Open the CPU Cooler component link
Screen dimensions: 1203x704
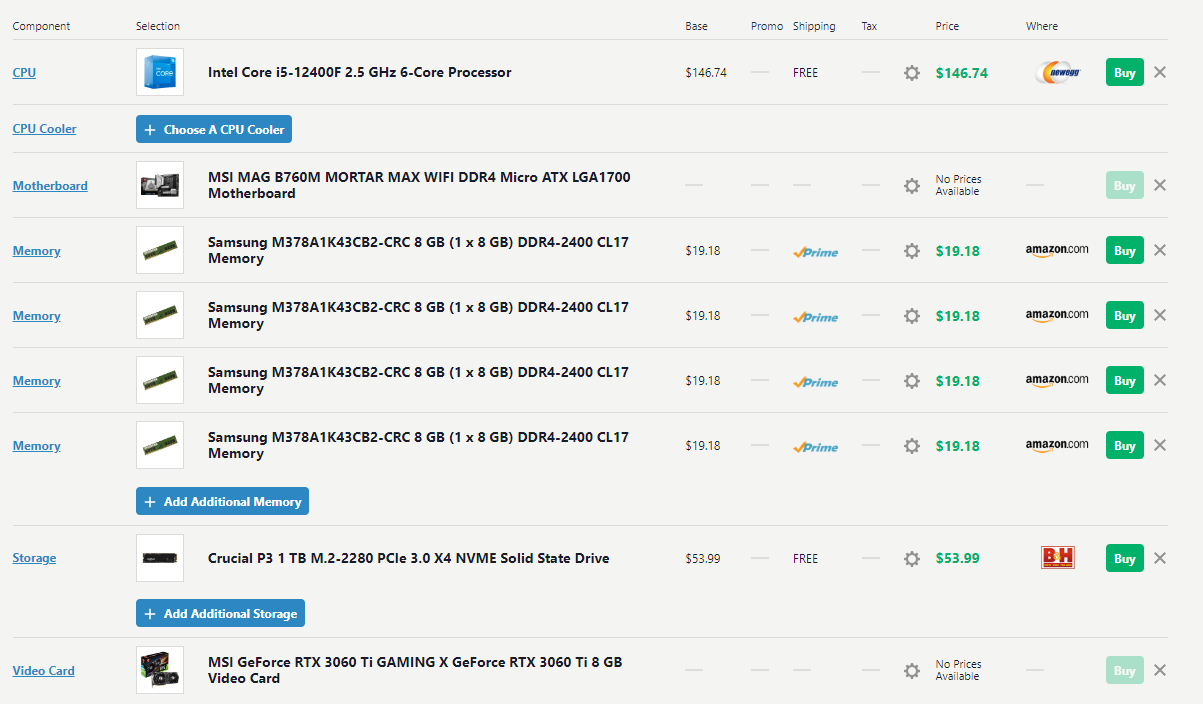pyautogui.click(x=44, y=129)
